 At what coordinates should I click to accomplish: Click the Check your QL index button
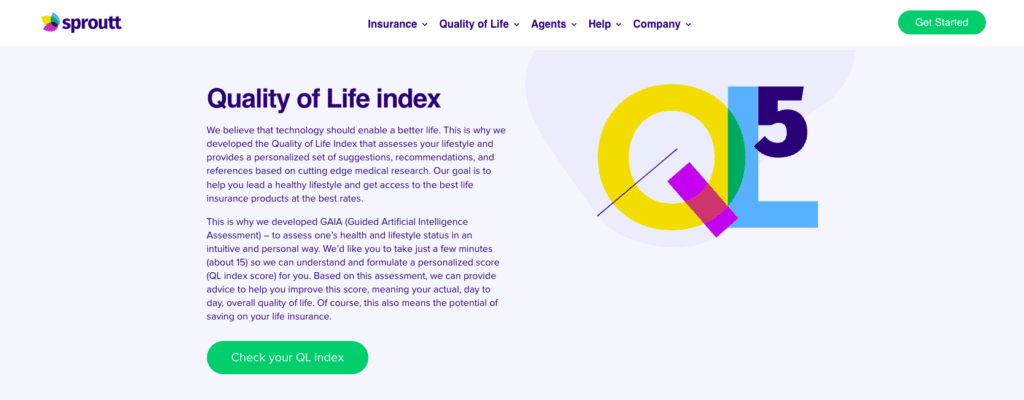287,357
